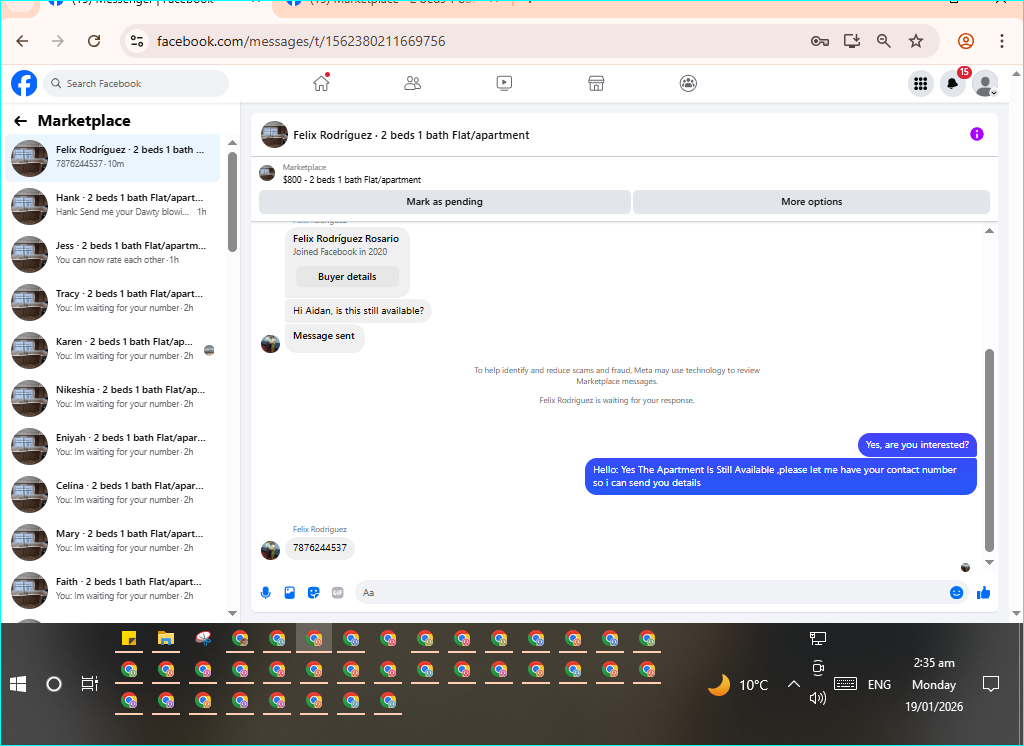Open site information icon in address bar

pyautogui.click(x=137, y=41)
